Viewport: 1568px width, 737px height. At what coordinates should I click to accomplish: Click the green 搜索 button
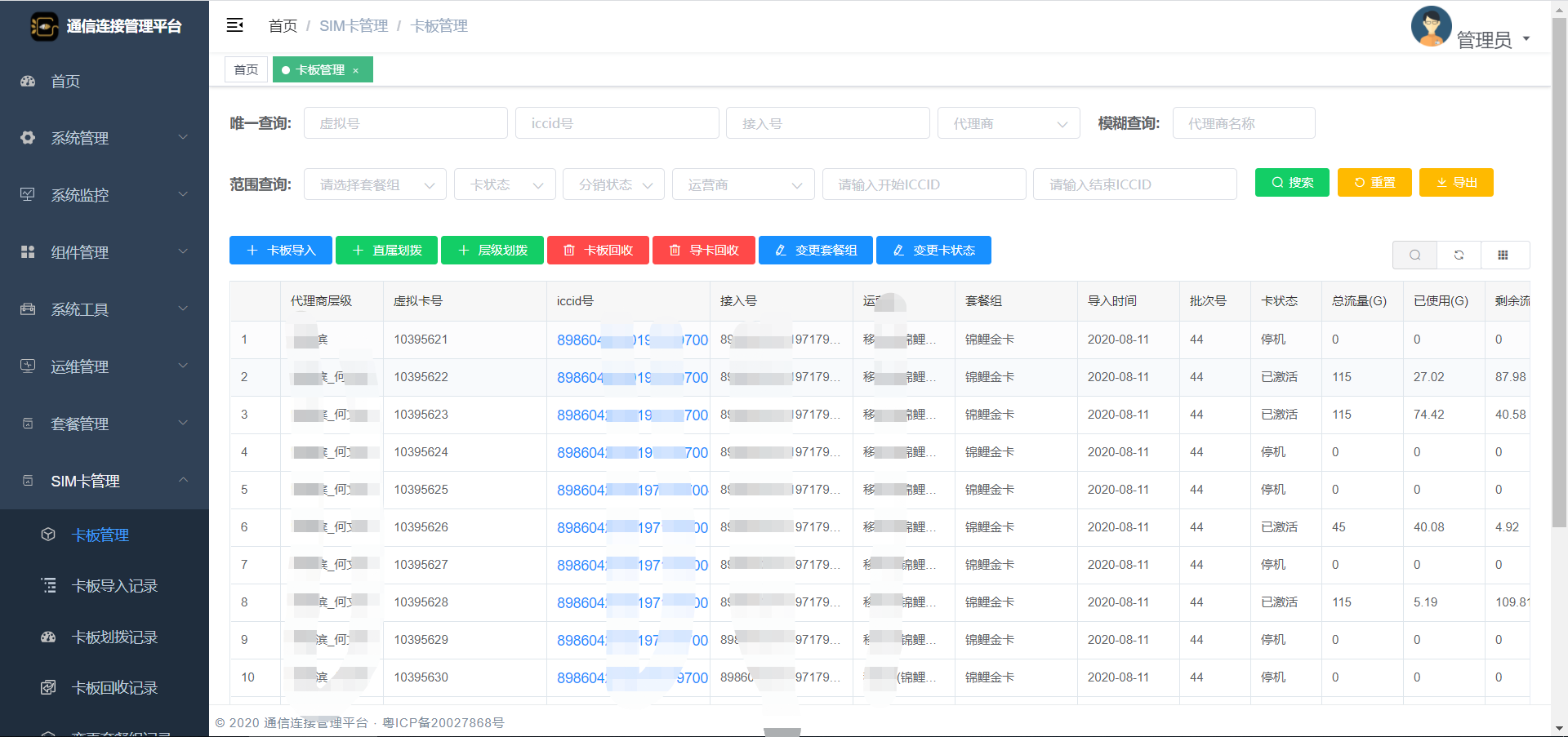(x=1292, y=183)
